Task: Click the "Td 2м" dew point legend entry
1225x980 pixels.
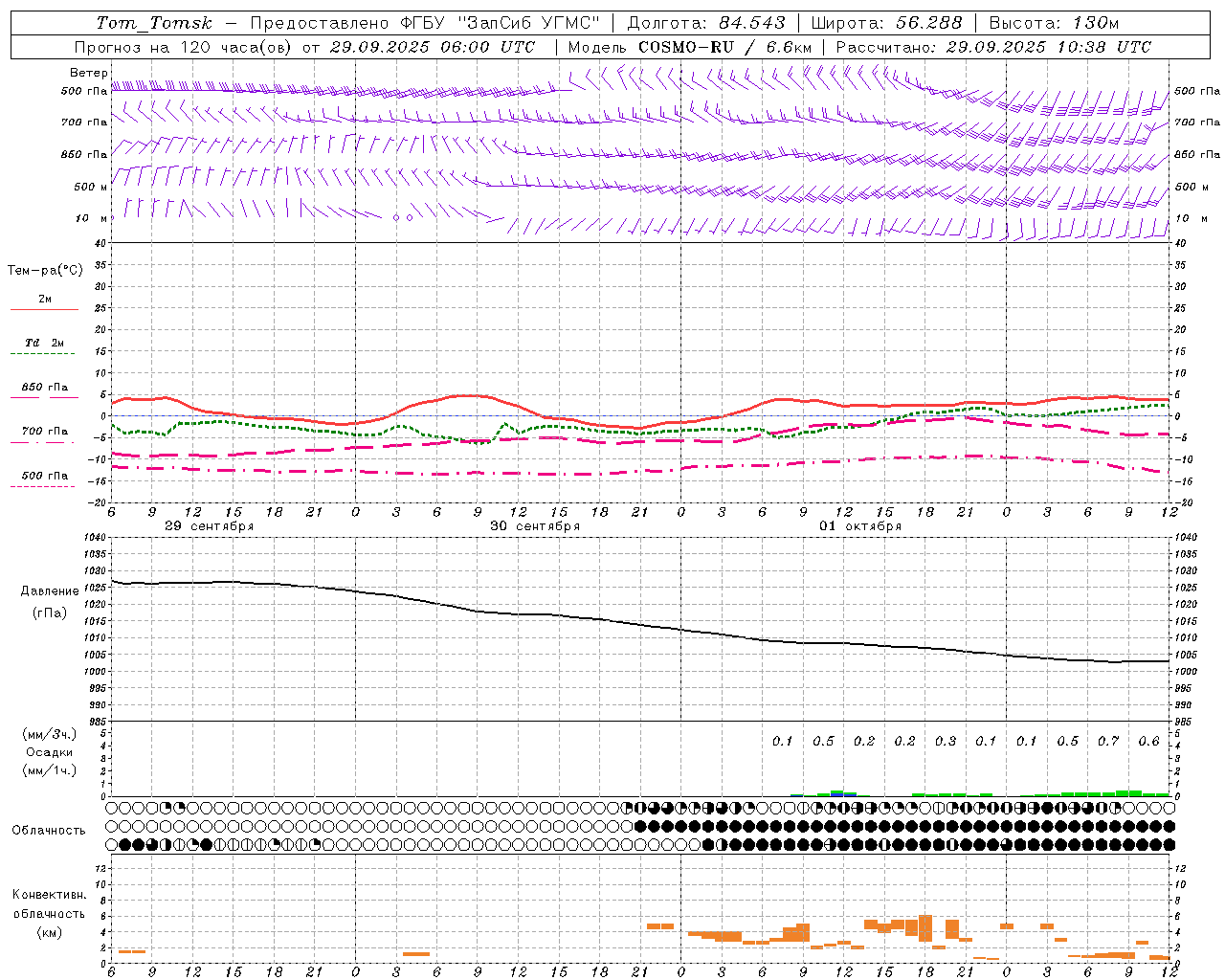Action: point(44,343)
